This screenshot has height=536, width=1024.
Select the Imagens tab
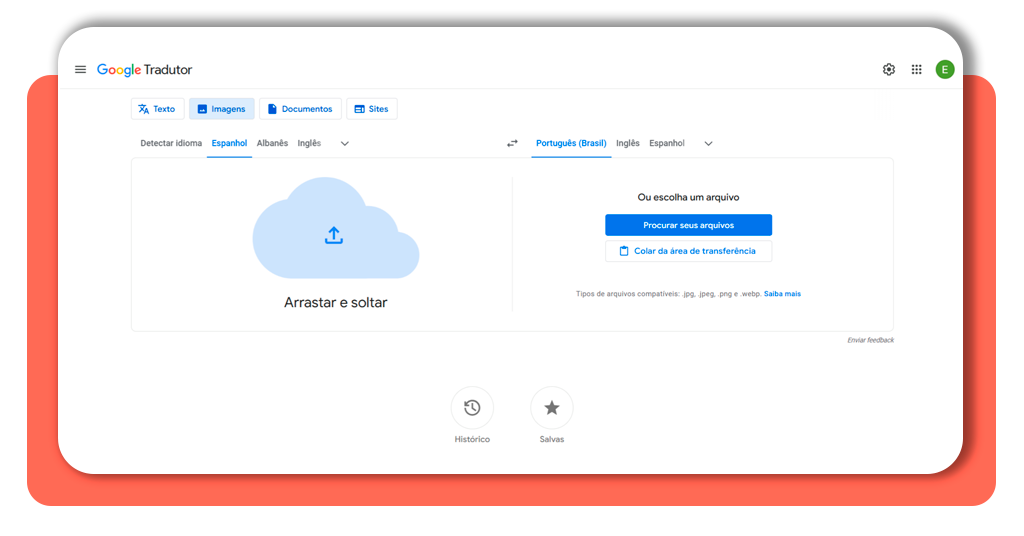(222, 109)
